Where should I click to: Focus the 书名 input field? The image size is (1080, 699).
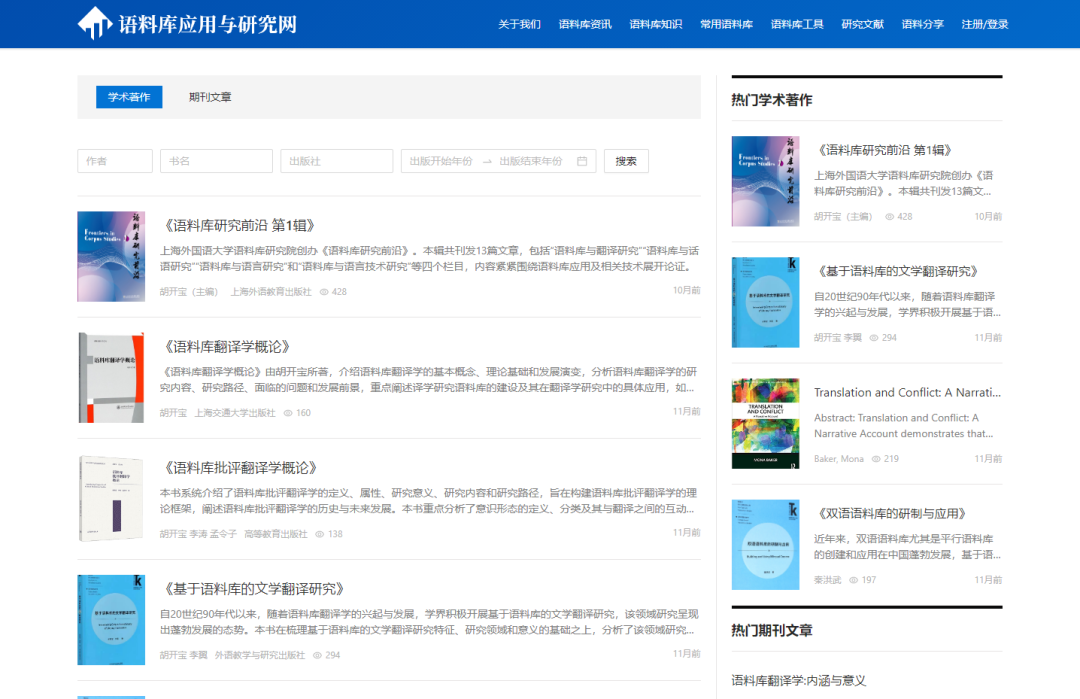click(216, 161)
